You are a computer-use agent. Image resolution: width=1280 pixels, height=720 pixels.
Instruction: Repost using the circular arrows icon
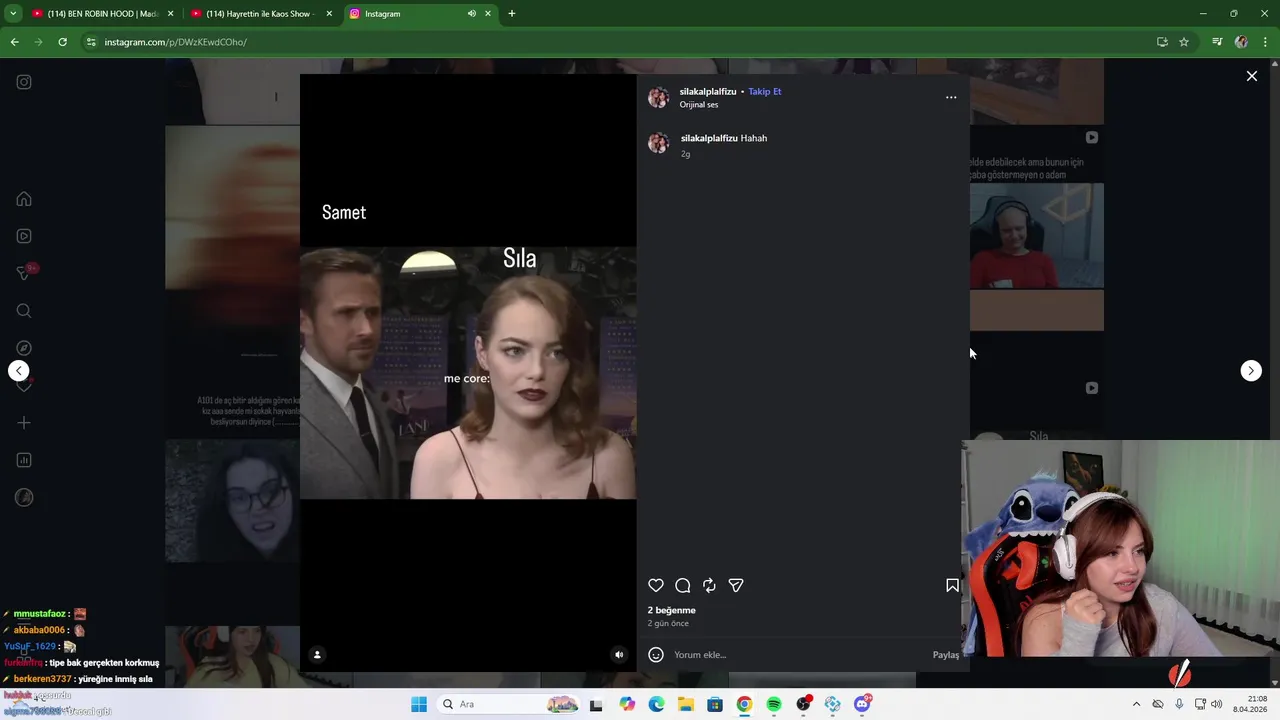709,586
